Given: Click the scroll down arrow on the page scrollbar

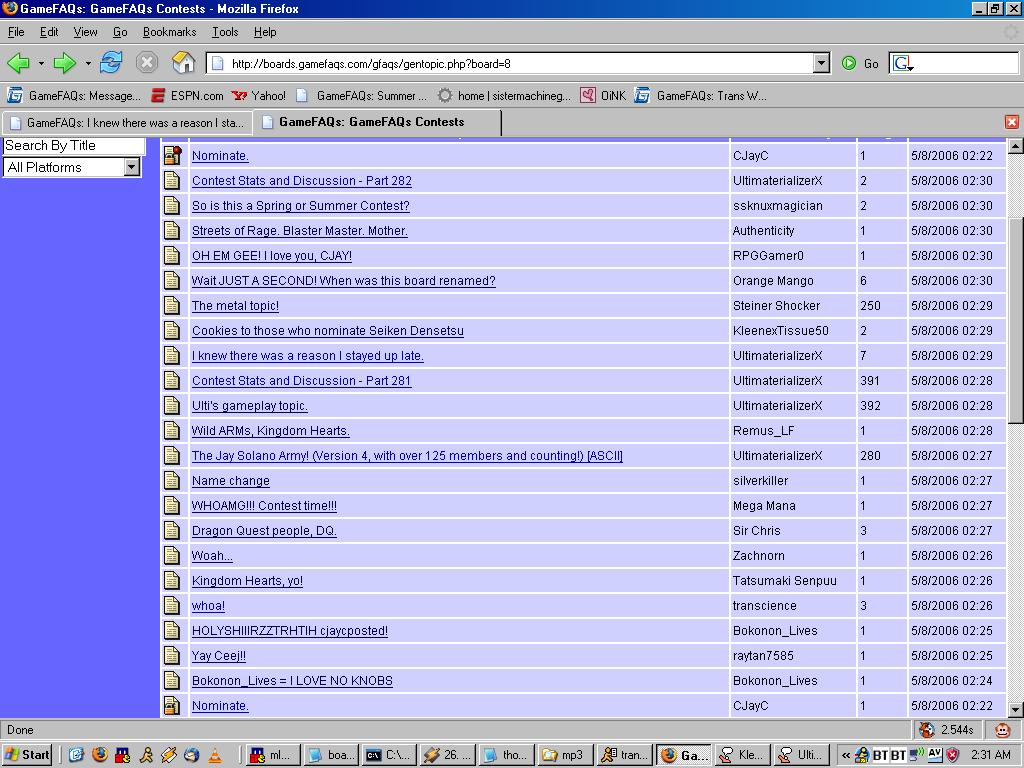Looking at the screenshot, I should pos(1015,709).
